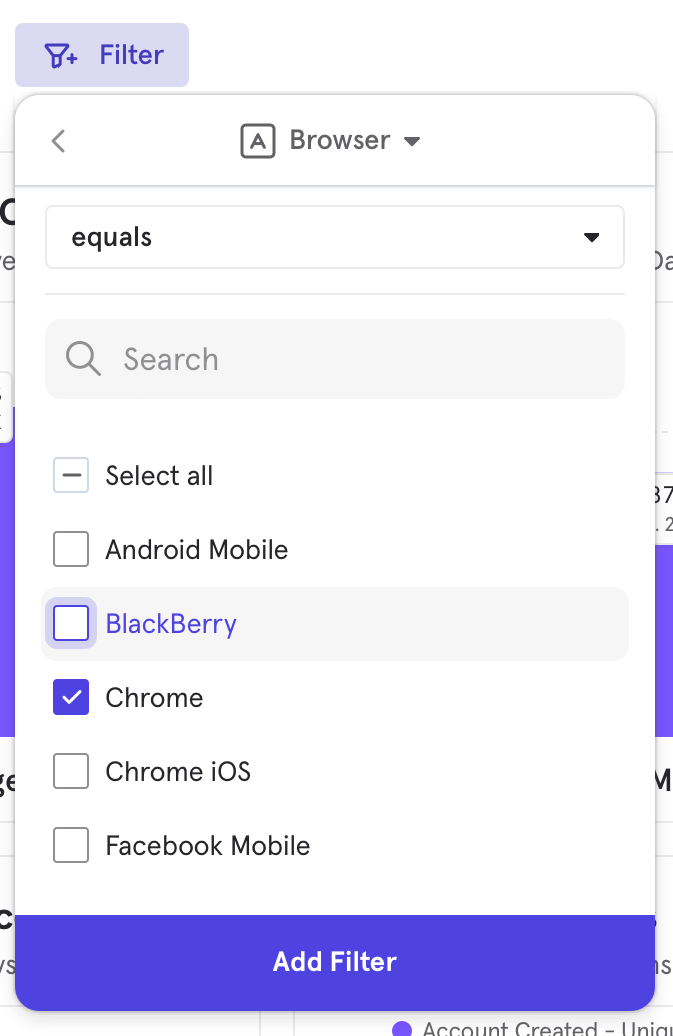Enable the Android Mobile checkbox
Viewport: 673px width, 1036px height.
coord(71,549)
